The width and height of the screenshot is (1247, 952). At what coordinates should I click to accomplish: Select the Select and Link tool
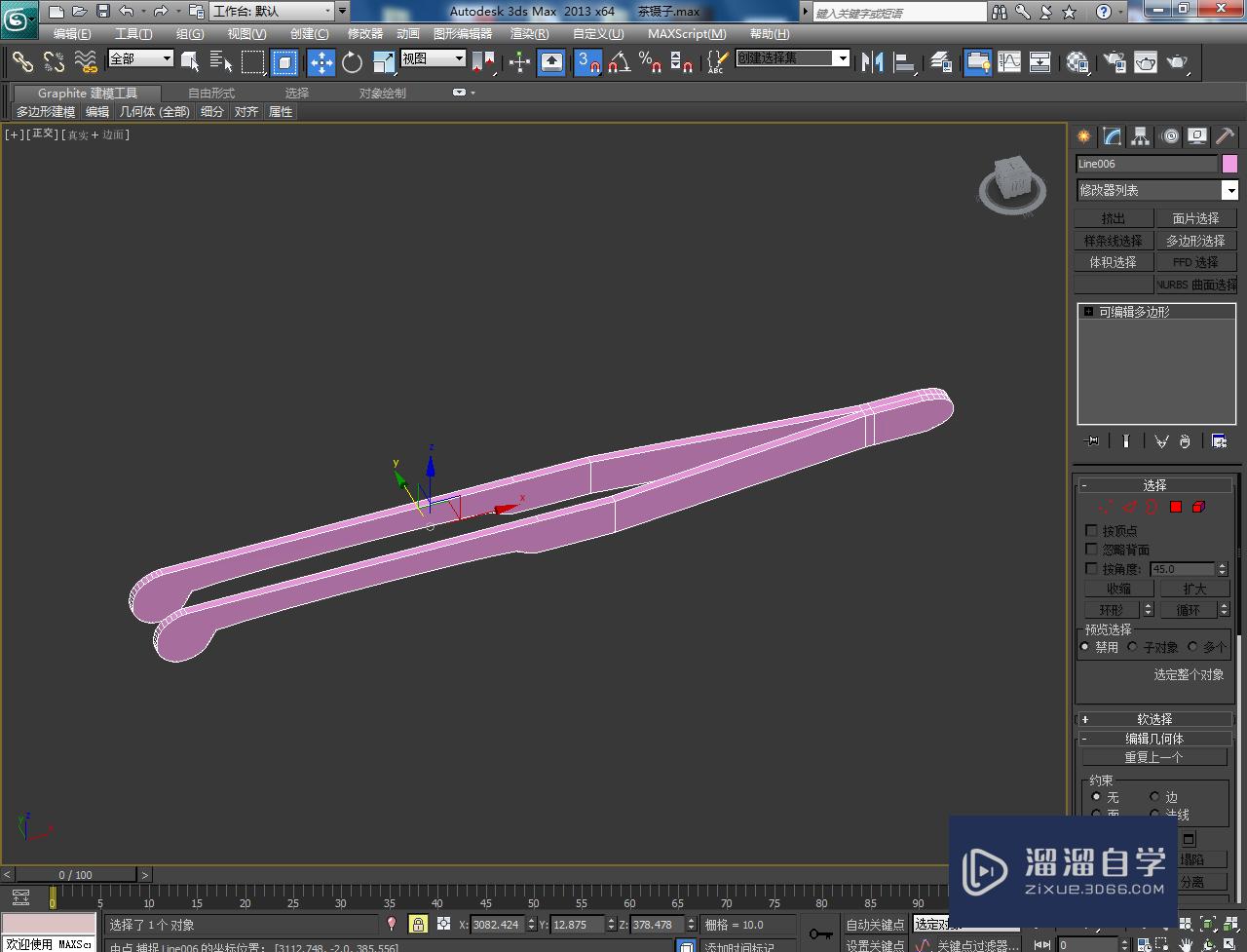tap(22, 62)
